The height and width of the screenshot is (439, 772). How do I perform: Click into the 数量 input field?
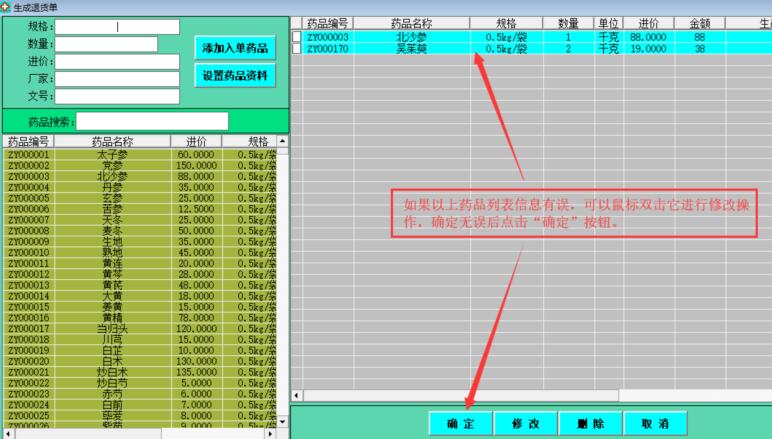pyautogui.click(x=107, y=44)
